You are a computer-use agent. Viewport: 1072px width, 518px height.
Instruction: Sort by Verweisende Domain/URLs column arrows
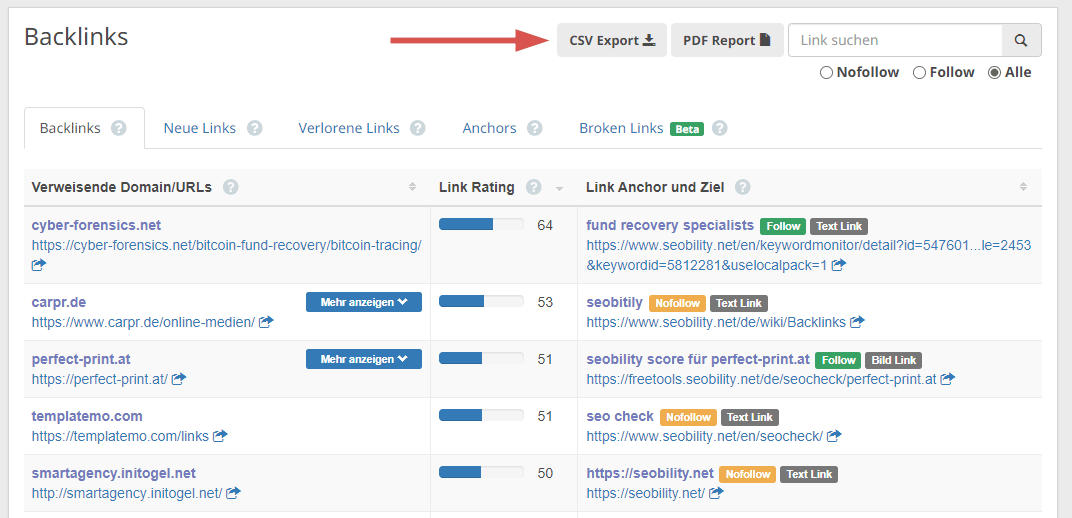[412, 187]
